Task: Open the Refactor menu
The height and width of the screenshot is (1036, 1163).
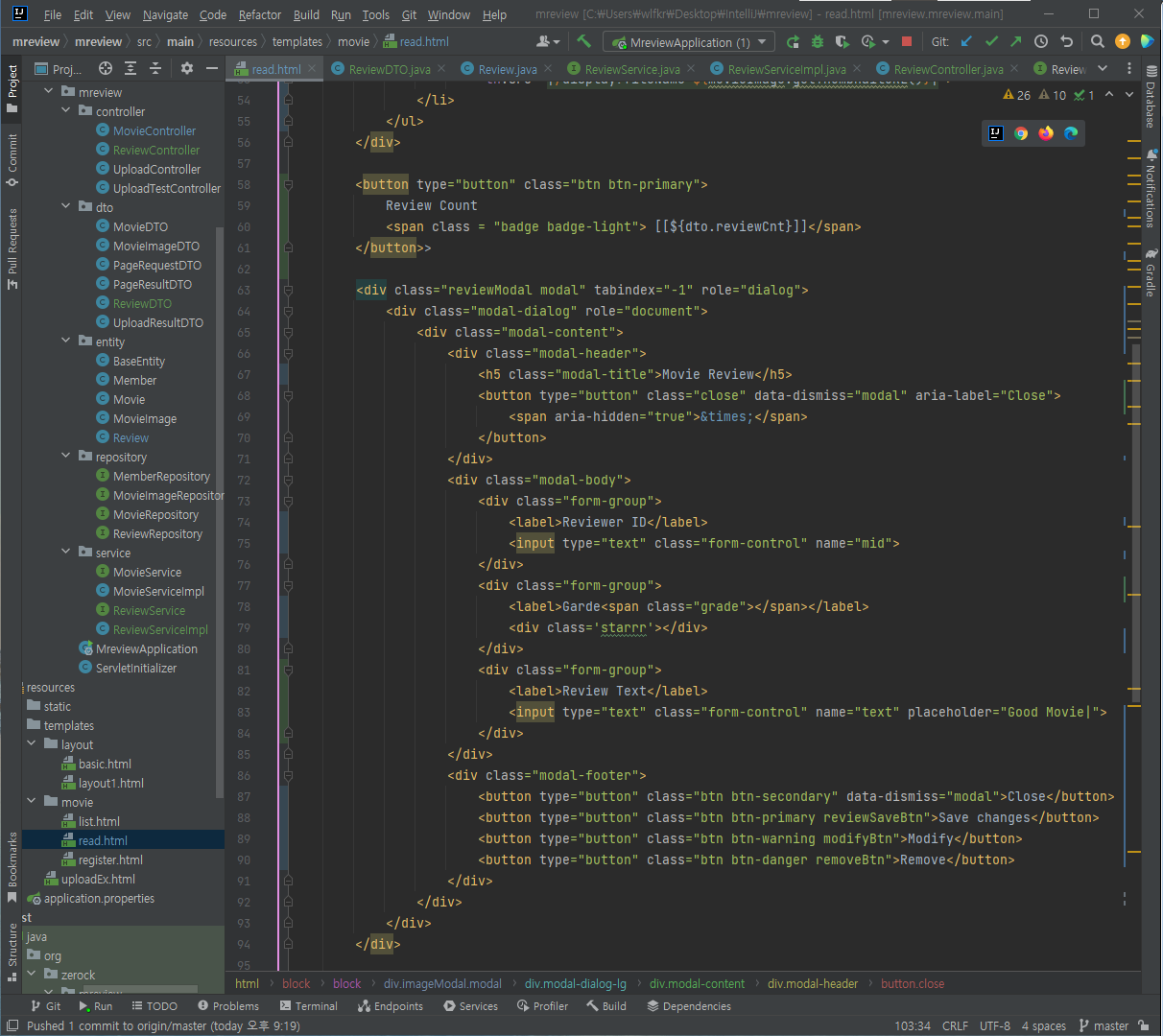Action: (260, 14)
